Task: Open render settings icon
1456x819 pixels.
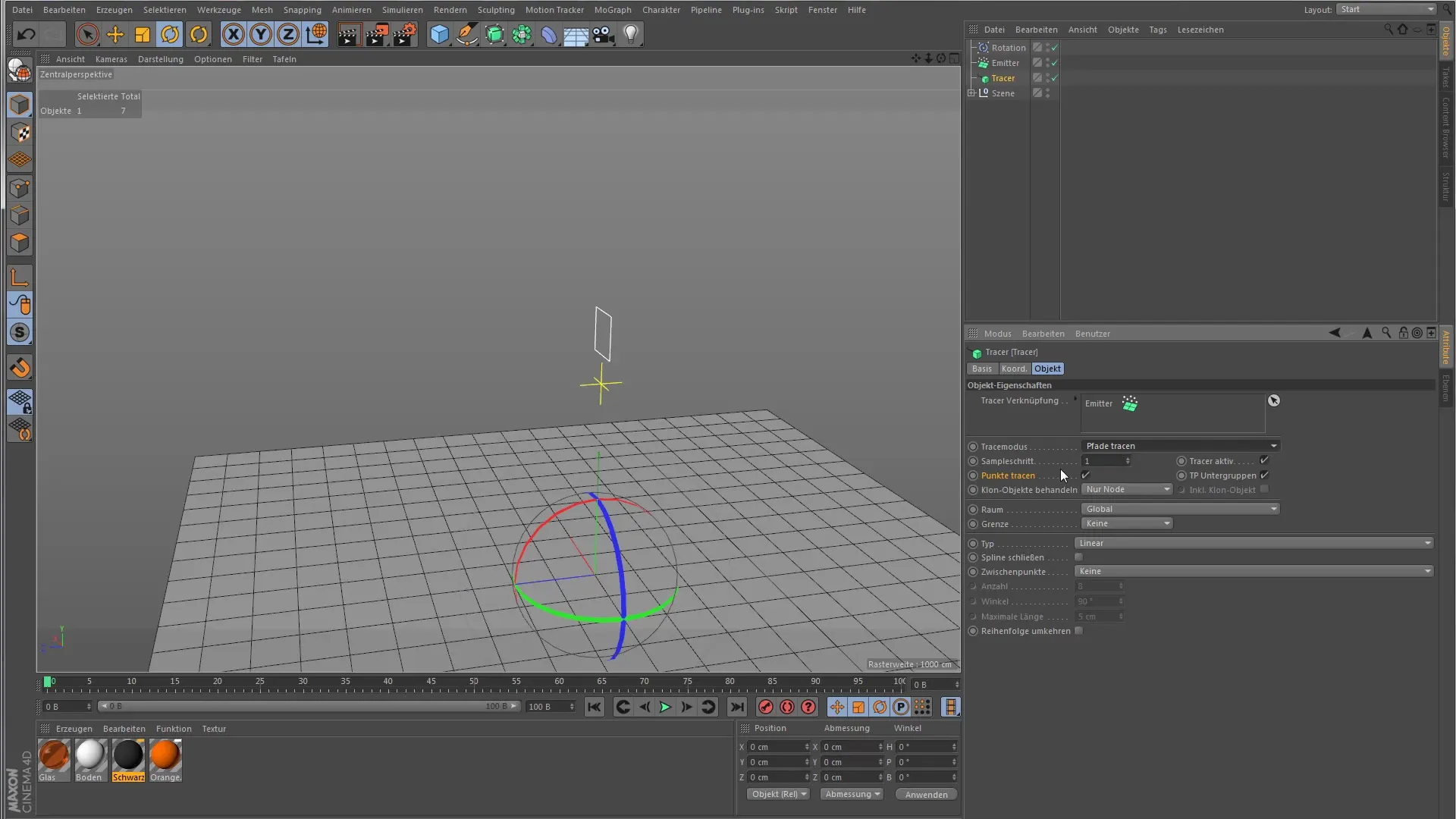Action: [x=406, y=34]
